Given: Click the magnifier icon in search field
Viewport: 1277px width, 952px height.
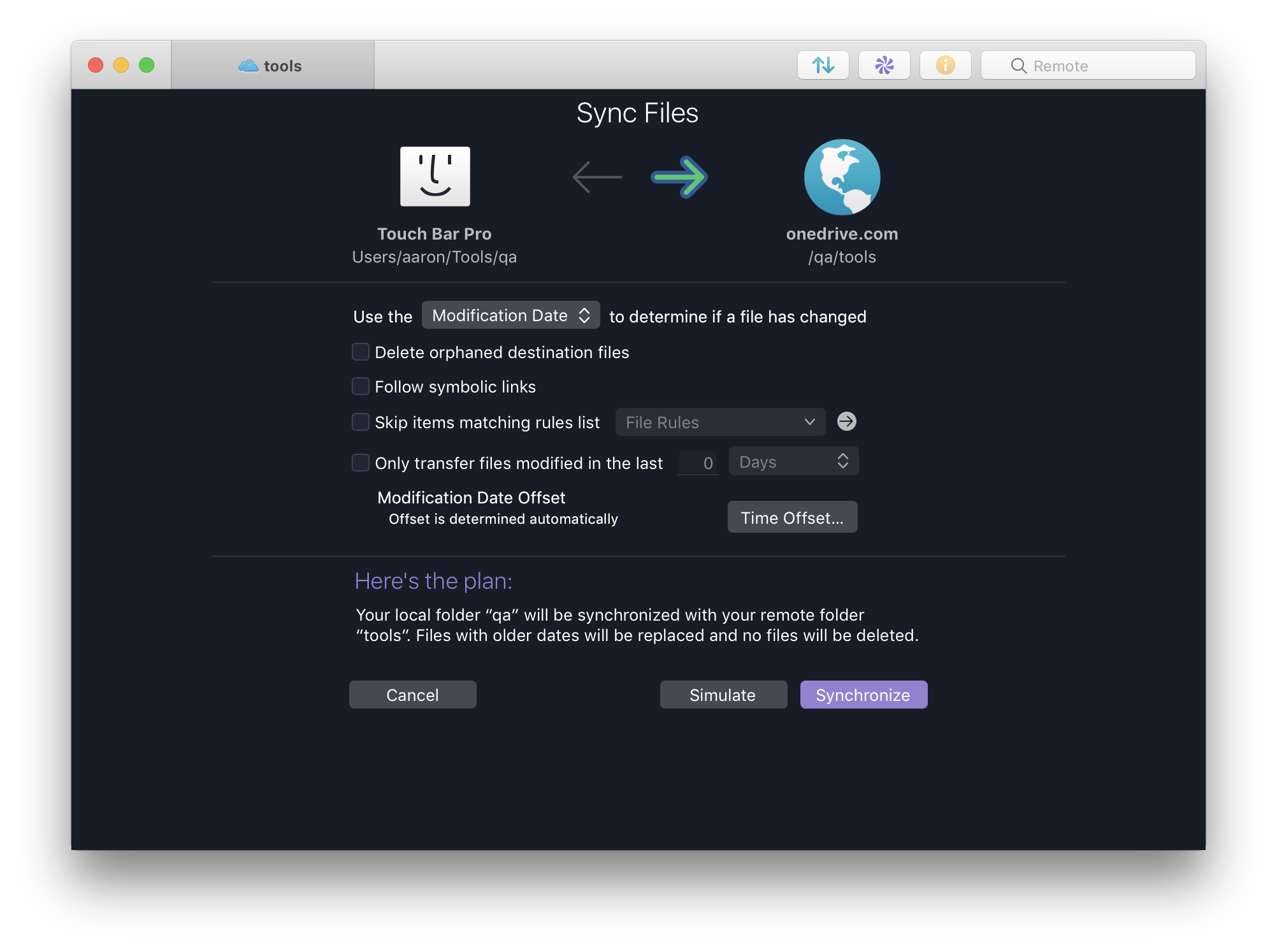Looking at the screenshot, I should tap(1018, 66).
